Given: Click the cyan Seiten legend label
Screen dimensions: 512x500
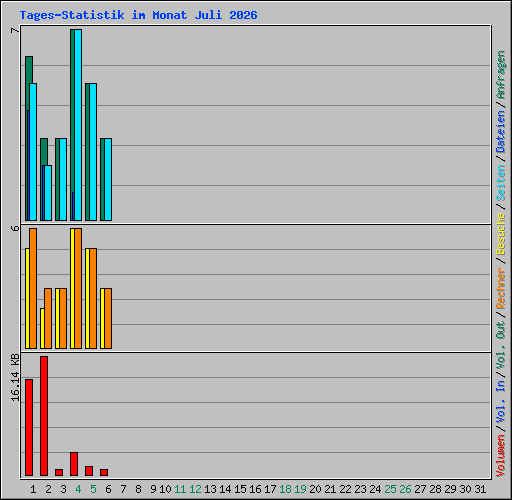Looking at the screenshot, I should coord(500,183).
